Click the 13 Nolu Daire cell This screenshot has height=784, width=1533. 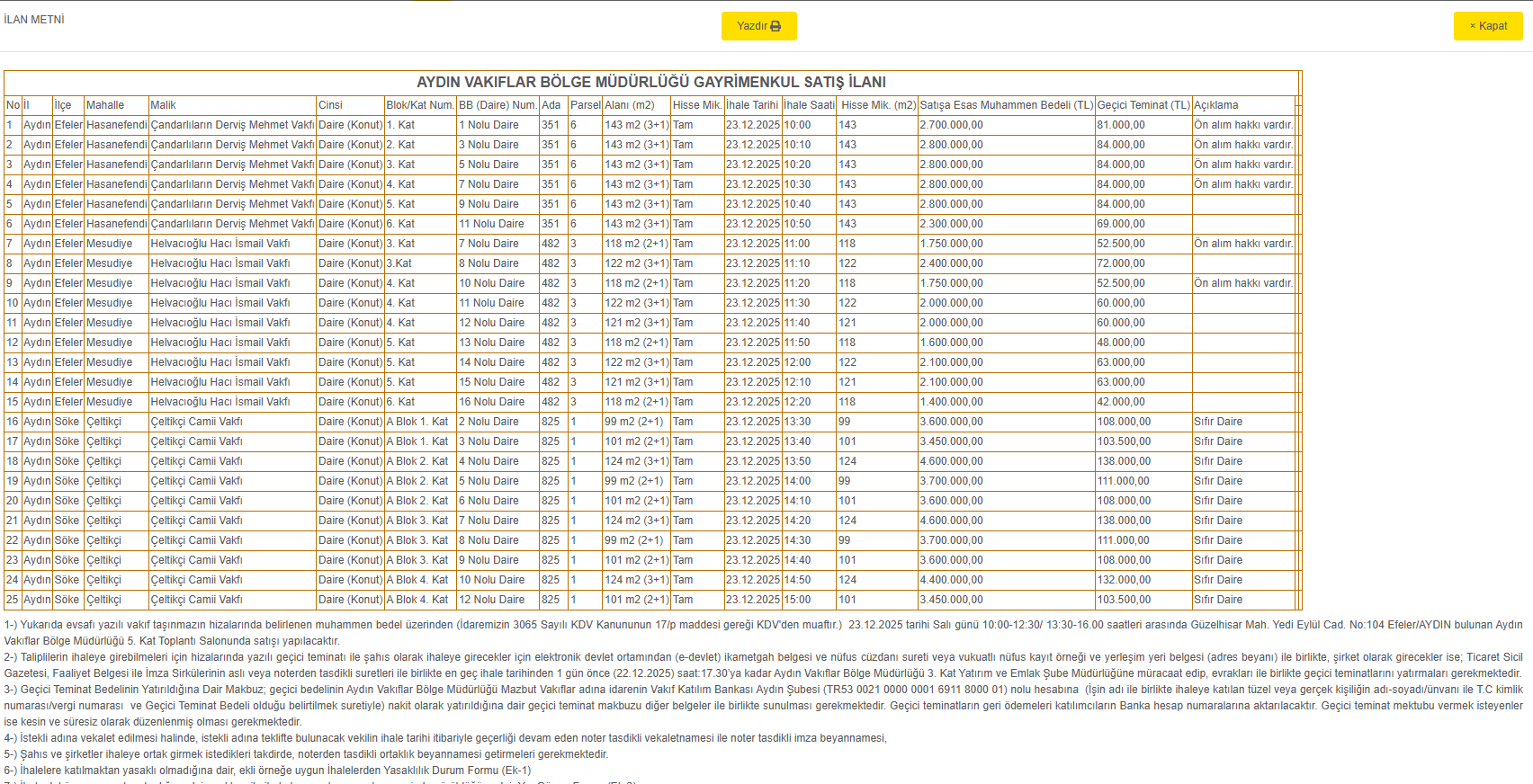pyautogui.click(x=492, y=343)
